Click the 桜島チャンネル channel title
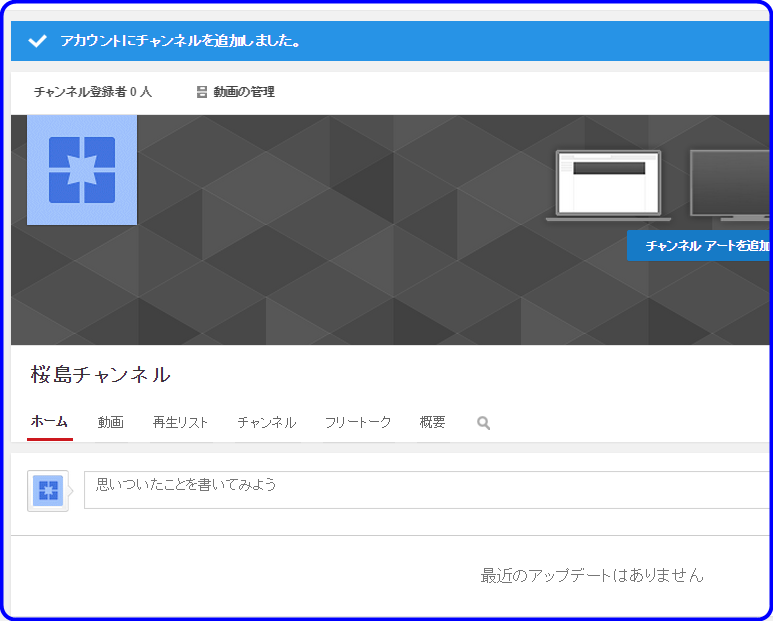 click(x=101, y=375)
